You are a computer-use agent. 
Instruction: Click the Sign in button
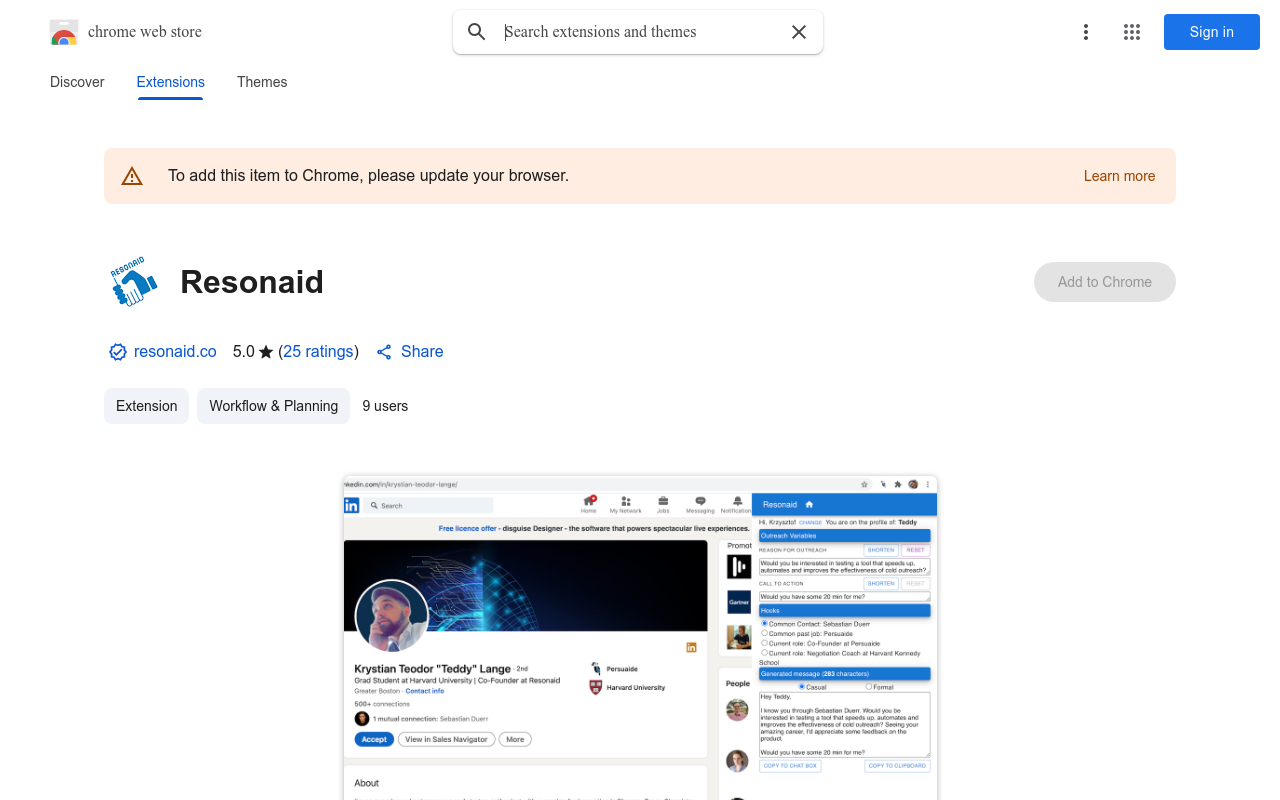pyautogui.click(x=1212, y=32)
